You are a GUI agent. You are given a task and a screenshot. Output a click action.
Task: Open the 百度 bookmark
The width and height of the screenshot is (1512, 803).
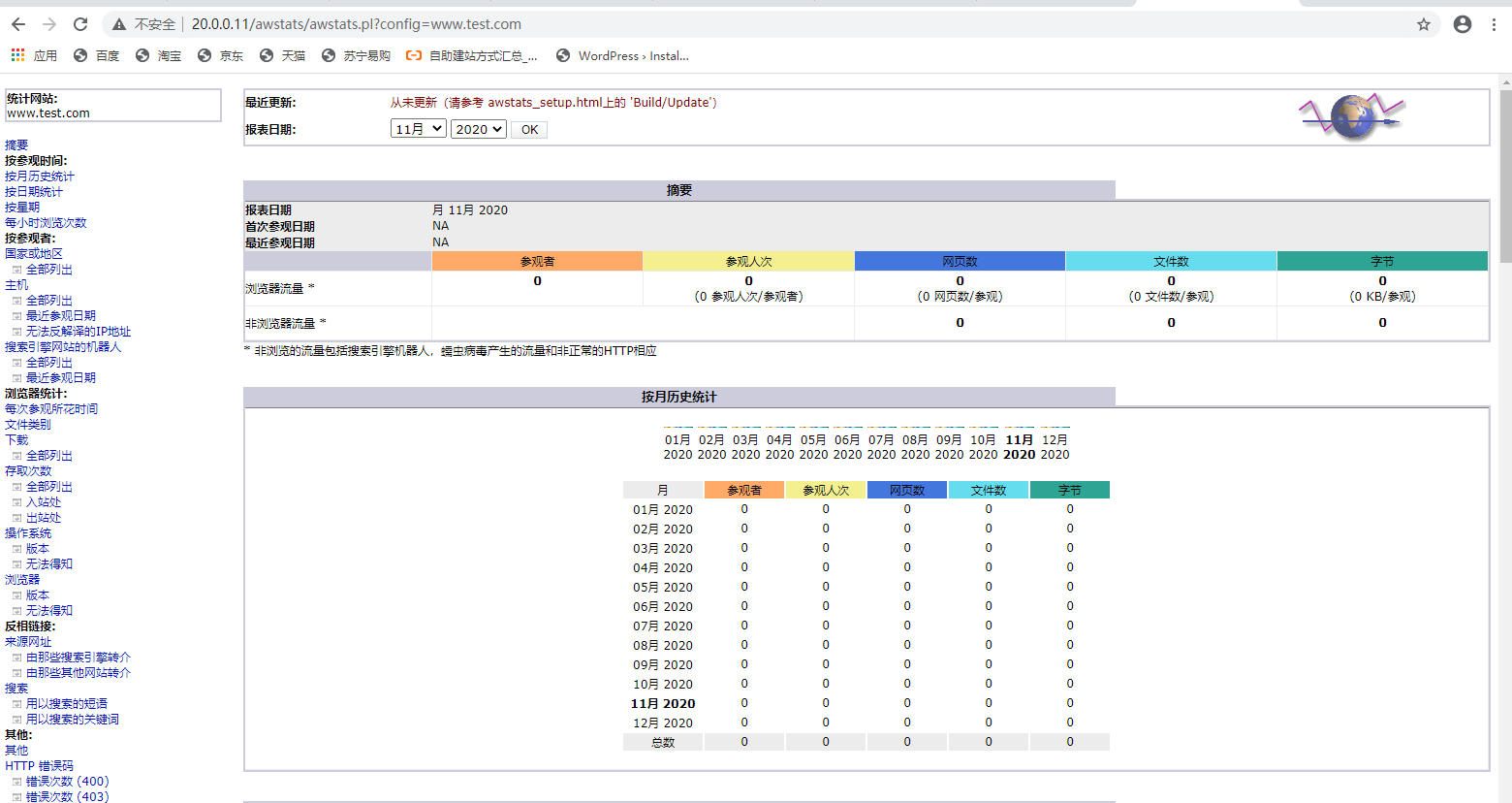pyautogui.click(x=97, y=56)
